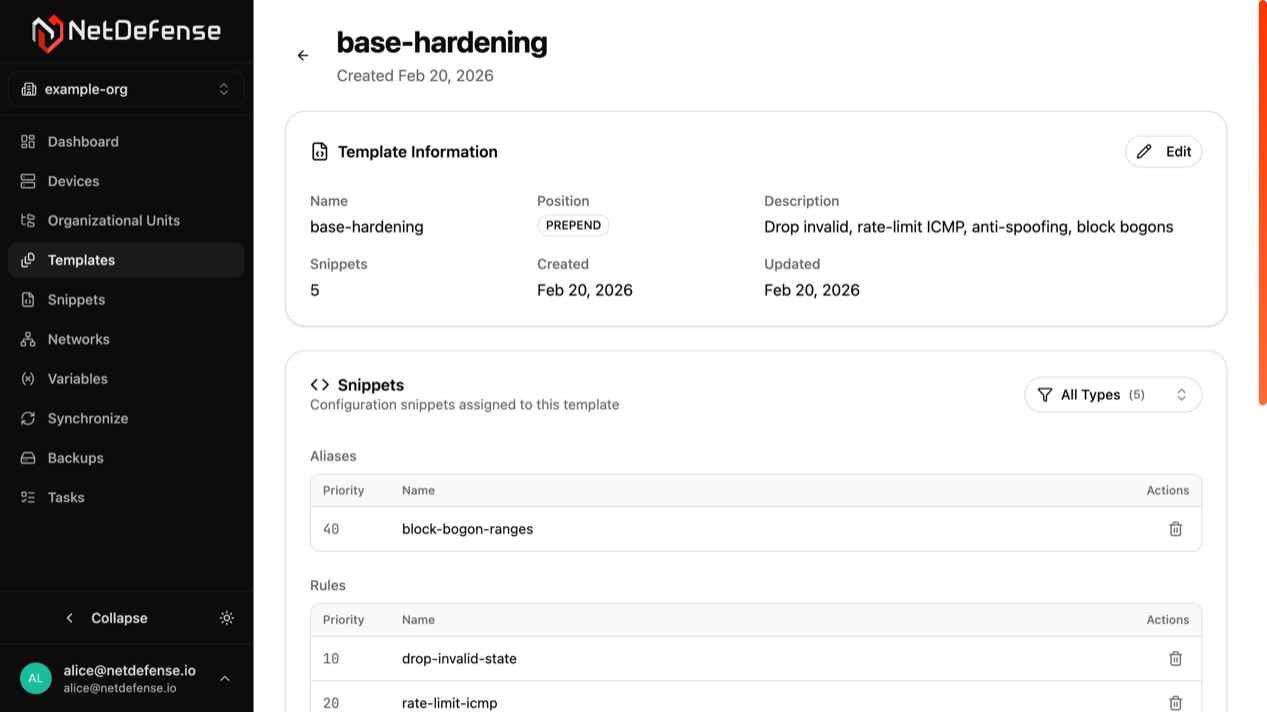
Task: Click the Snippets section code icon
Action: (320, 385)
